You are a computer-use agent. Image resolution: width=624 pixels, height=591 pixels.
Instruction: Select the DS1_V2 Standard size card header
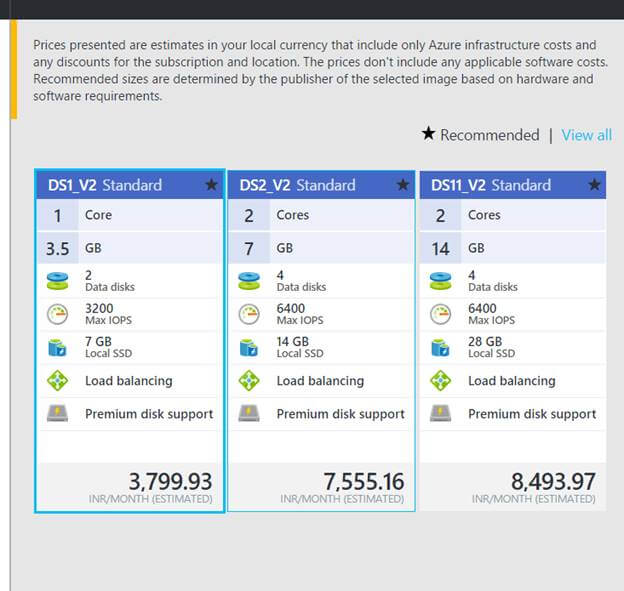130,185
